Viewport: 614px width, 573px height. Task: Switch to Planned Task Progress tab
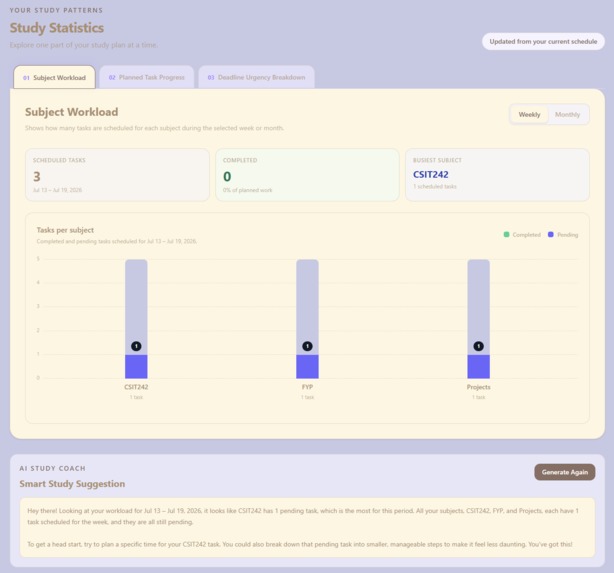pos(147,77)
